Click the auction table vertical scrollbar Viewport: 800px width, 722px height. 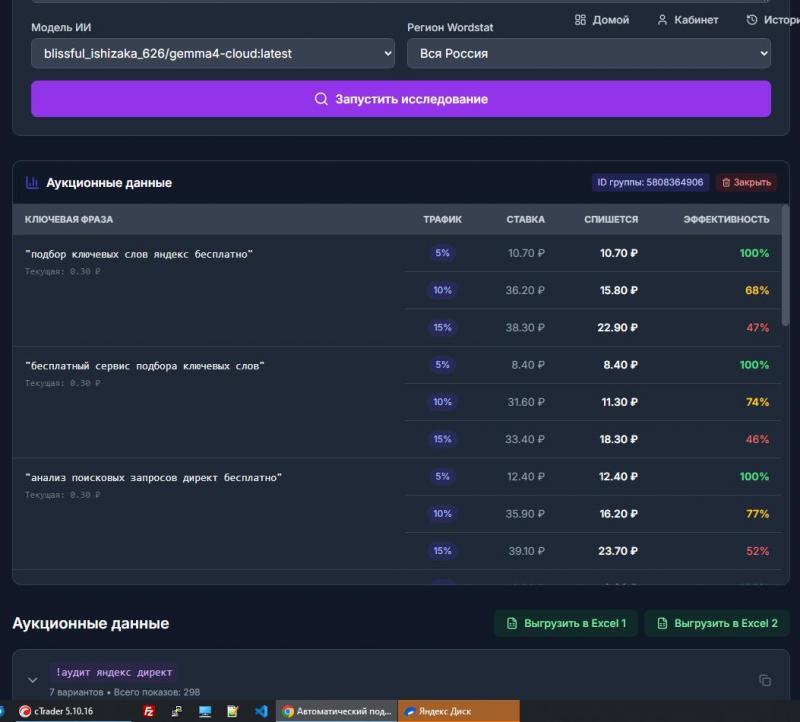tap(785, 265)
